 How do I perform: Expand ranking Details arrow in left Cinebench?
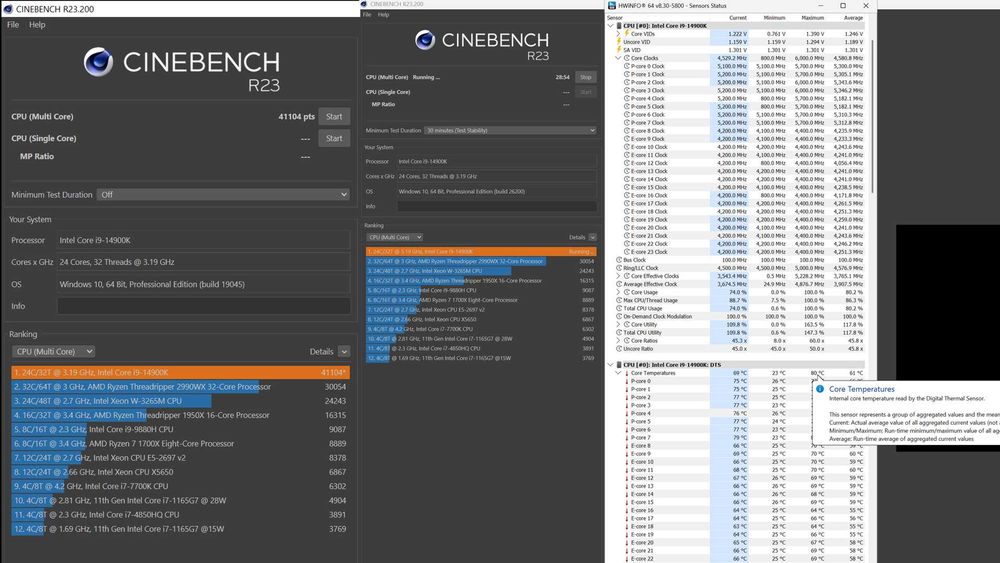point(344,351)
